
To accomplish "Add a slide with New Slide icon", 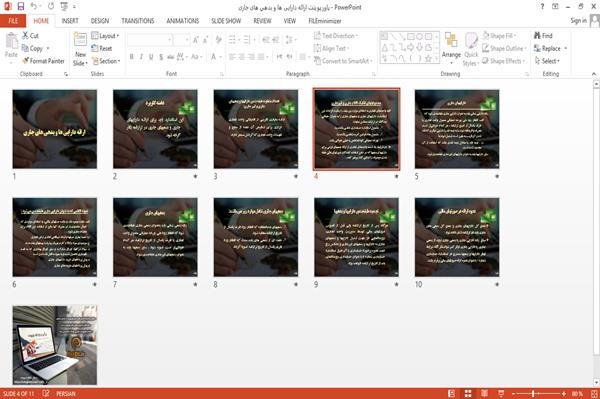I will click(80, 40).
